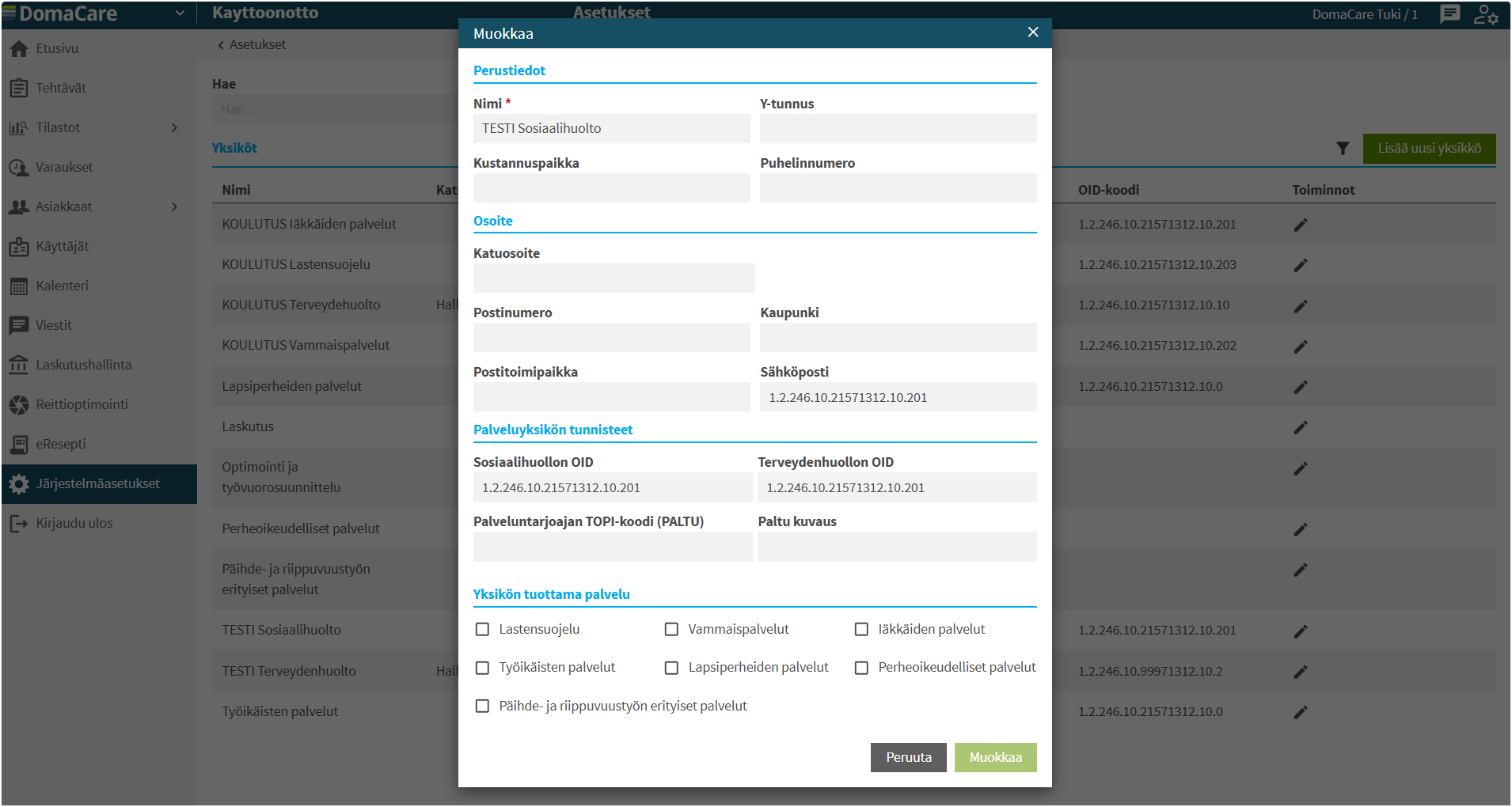Click the Reittioptimointi sidebar icon
The image size is (1512, 807).
point(19,404)
